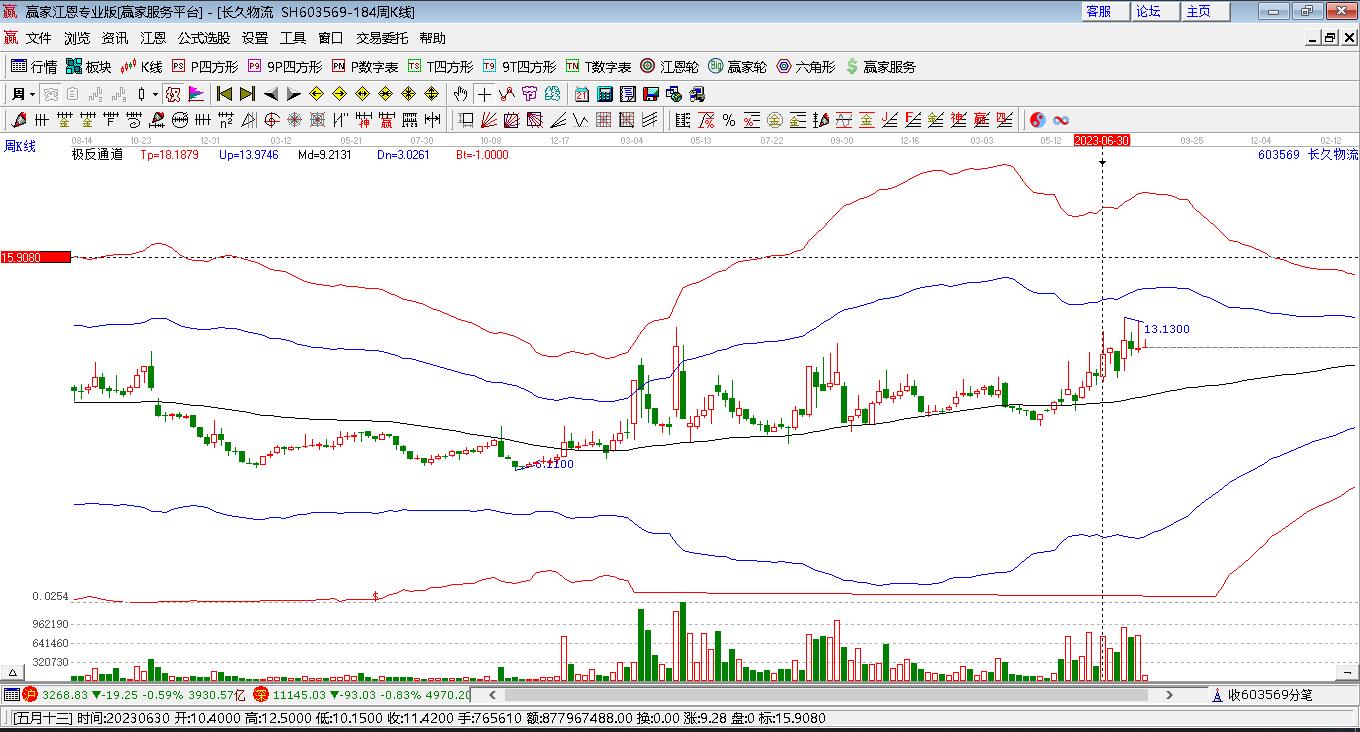Image resolution: width=1360 pixels, height=732 pixels.
Task: Click the red 15.9080 price label
Action: [36, 257]
